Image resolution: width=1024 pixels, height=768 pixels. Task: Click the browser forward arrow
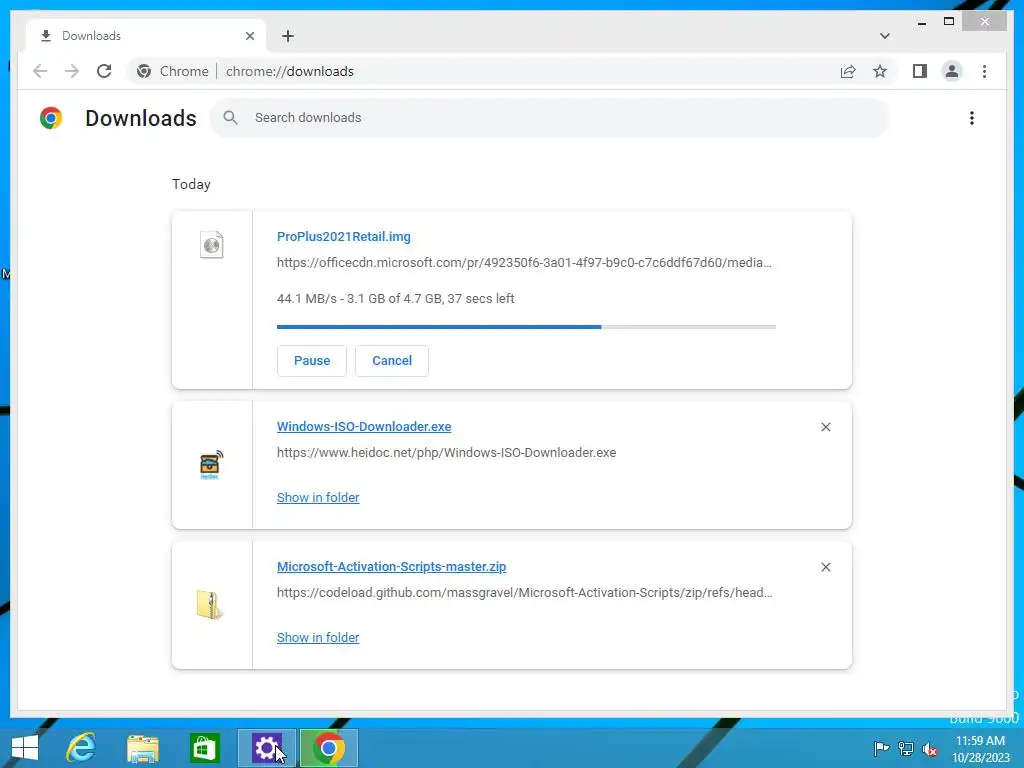[72, 71]
